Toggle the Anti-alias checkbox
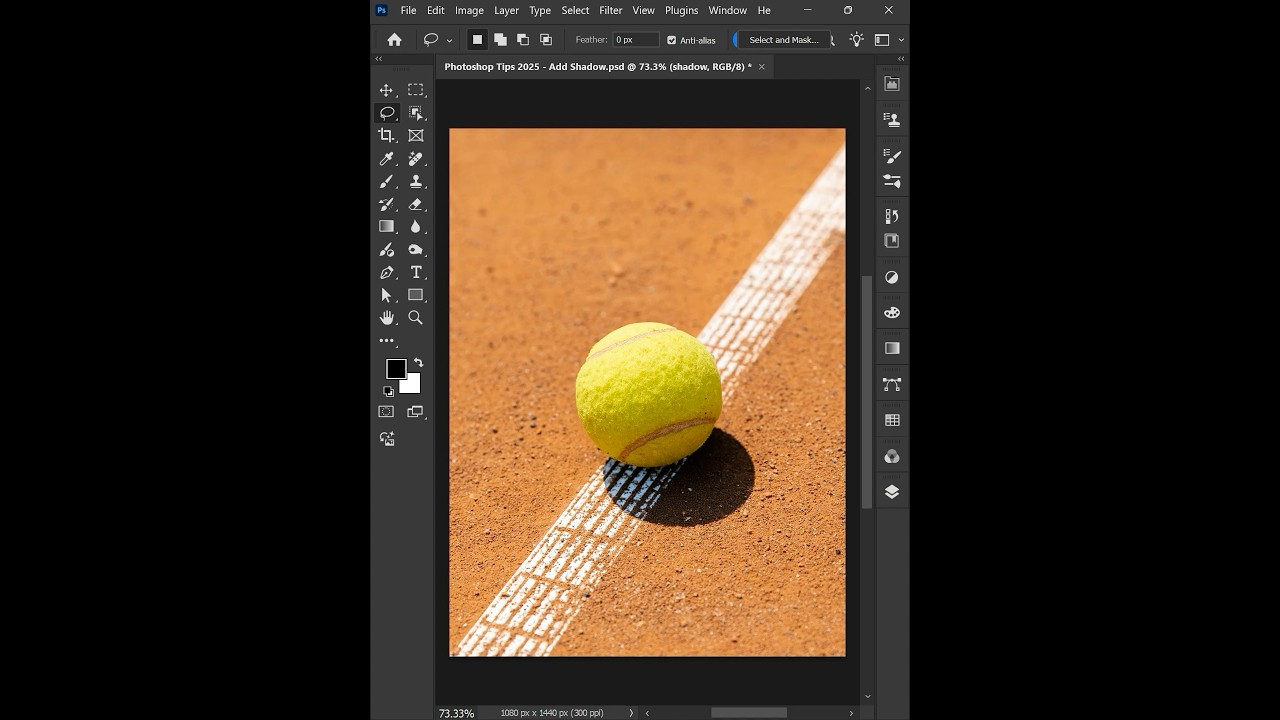The height and width of the screenshot is (720, 1280). click(672, 40)
